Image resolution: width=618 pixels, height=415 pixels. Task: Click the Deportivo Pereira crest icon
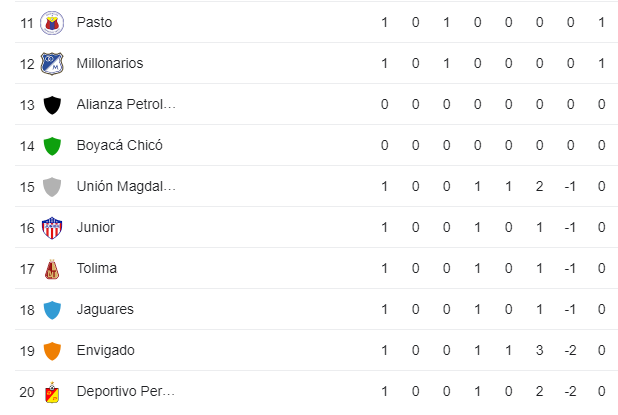(52, 393)
